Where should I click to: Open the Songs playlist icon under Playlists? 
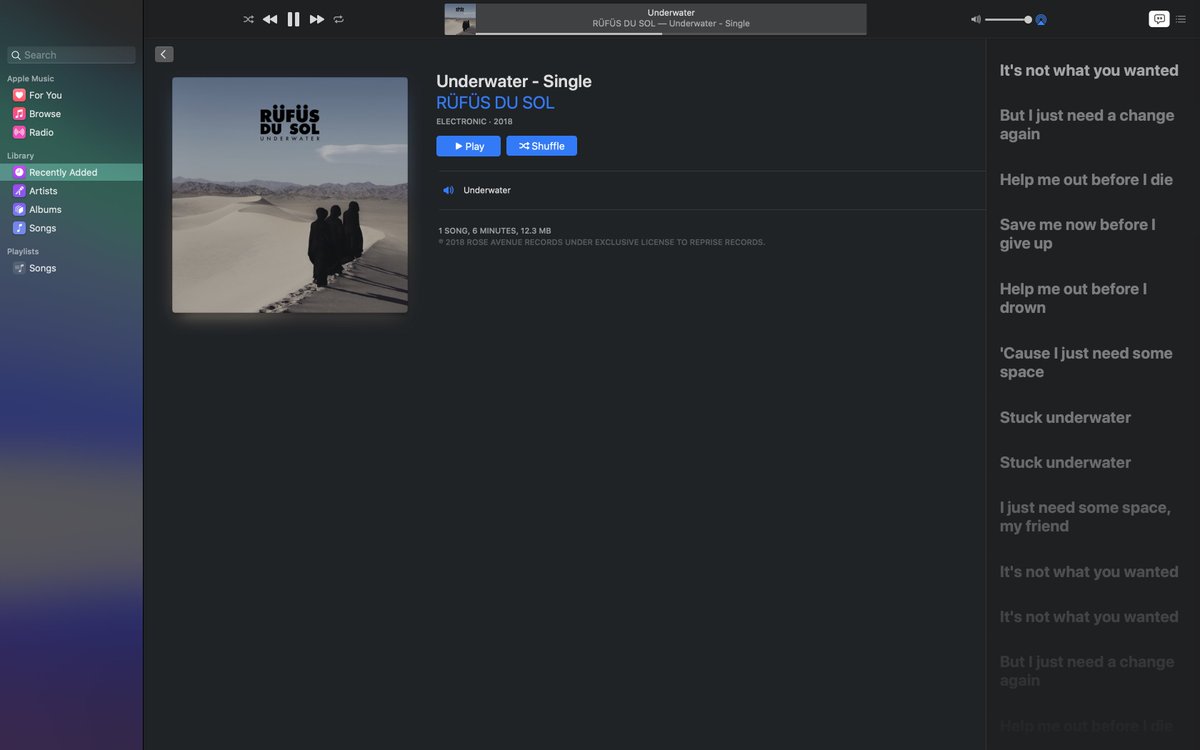pyautogui.click(x=19, y=268)
